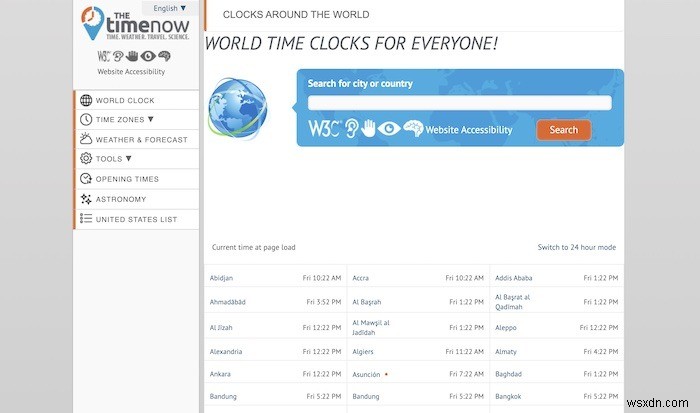This screenshot has width=700, height=413.
Task: Click the Clocks Around the World heading
Action: (x=296, y=15)
